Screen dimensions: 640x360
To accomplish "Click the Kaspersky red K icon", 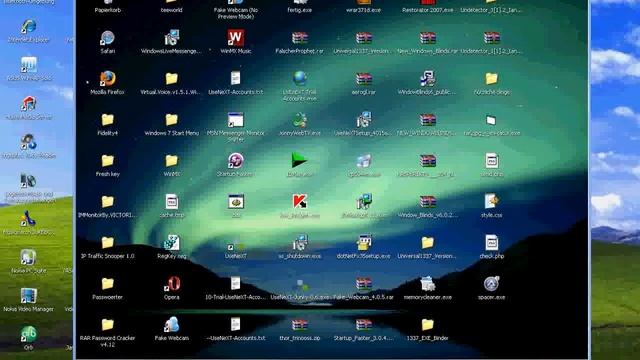I will (300, 202).
